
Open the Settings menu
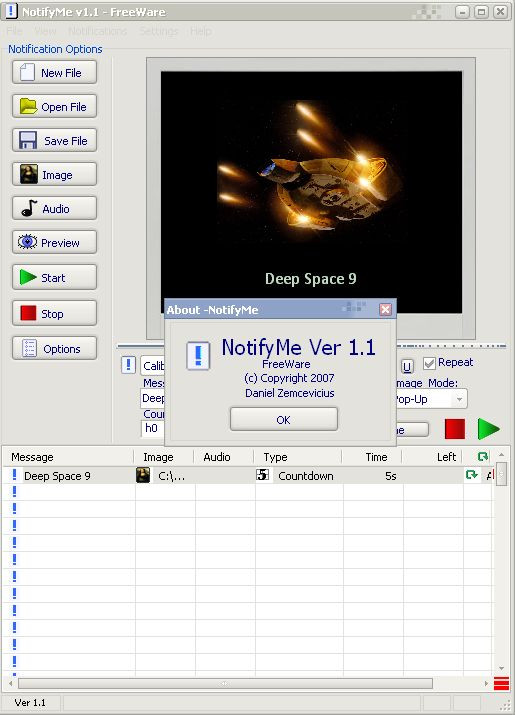(x=158, y=31)
